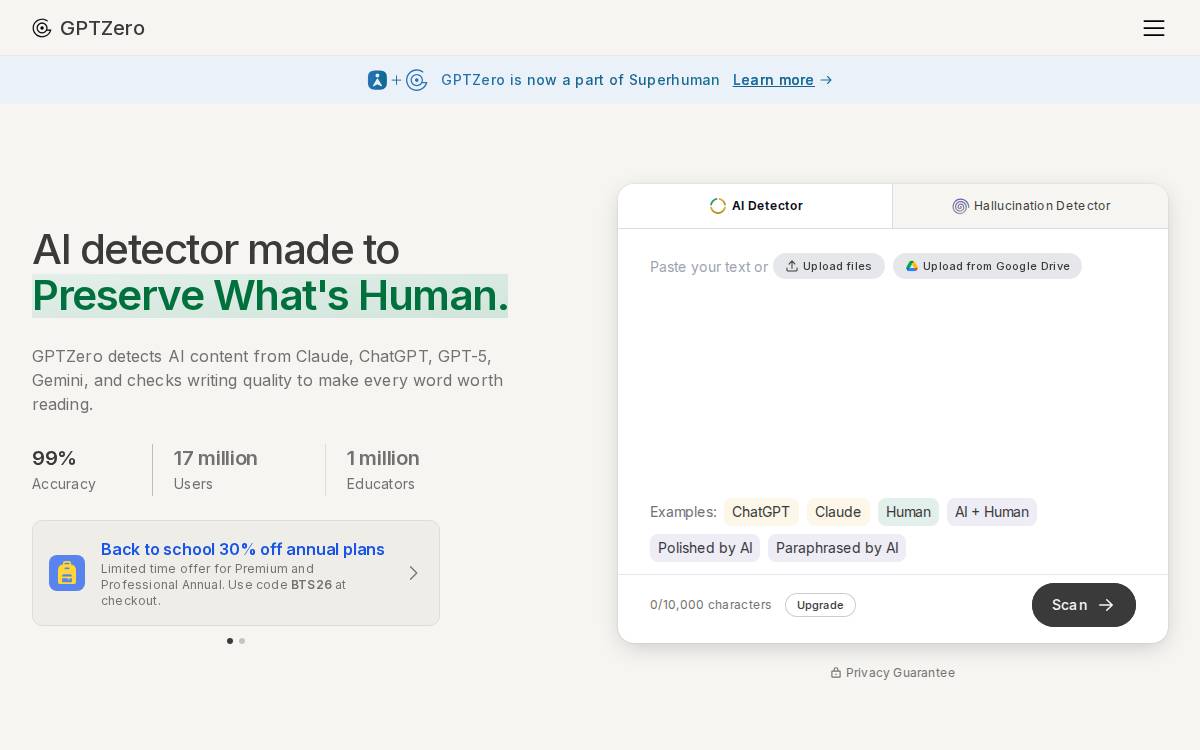The width and height of the screenshot is (1200, 750).
Task: Select the second carousel dot
Action: pos(242,641)
